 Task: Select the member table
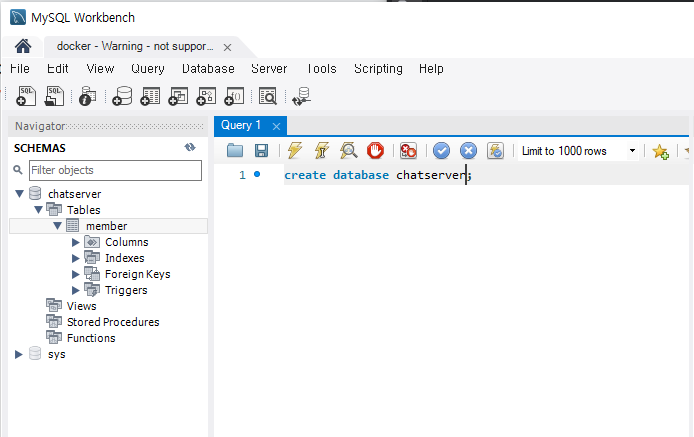pyautogui.click(x=106, y=226)
